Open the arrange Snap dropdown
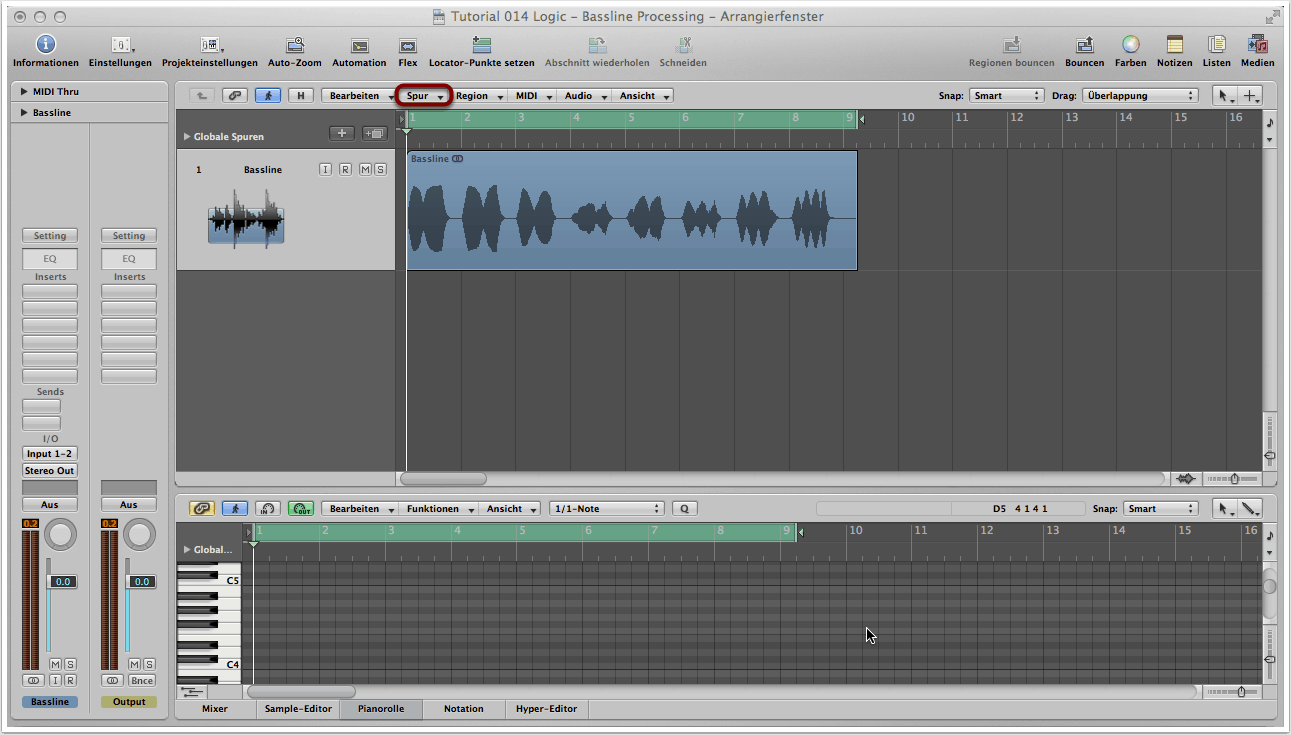This screenshot has width=1291, height=735. [x=1006, y=96]
